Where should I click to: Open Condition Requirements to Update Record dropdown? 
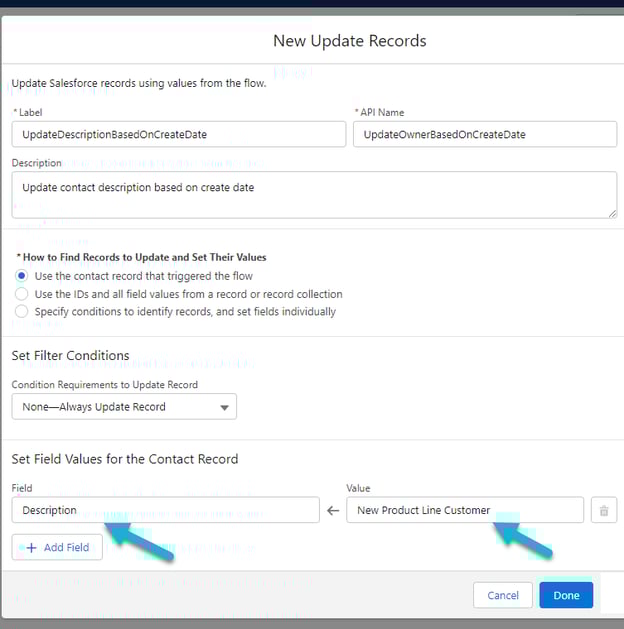point(124,407)
